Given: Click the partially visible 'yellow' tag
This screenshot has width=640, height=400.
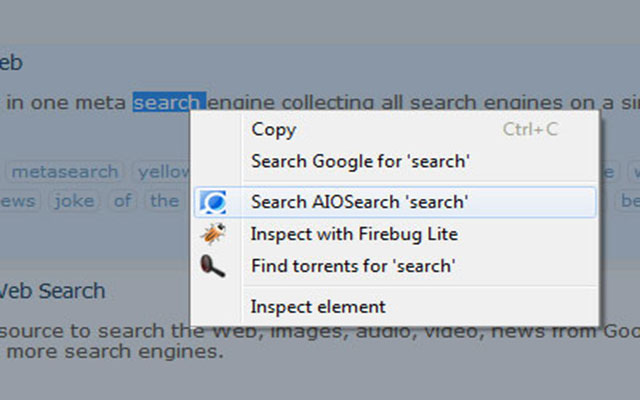Looking at the screenshot, I should coord(162,172).
